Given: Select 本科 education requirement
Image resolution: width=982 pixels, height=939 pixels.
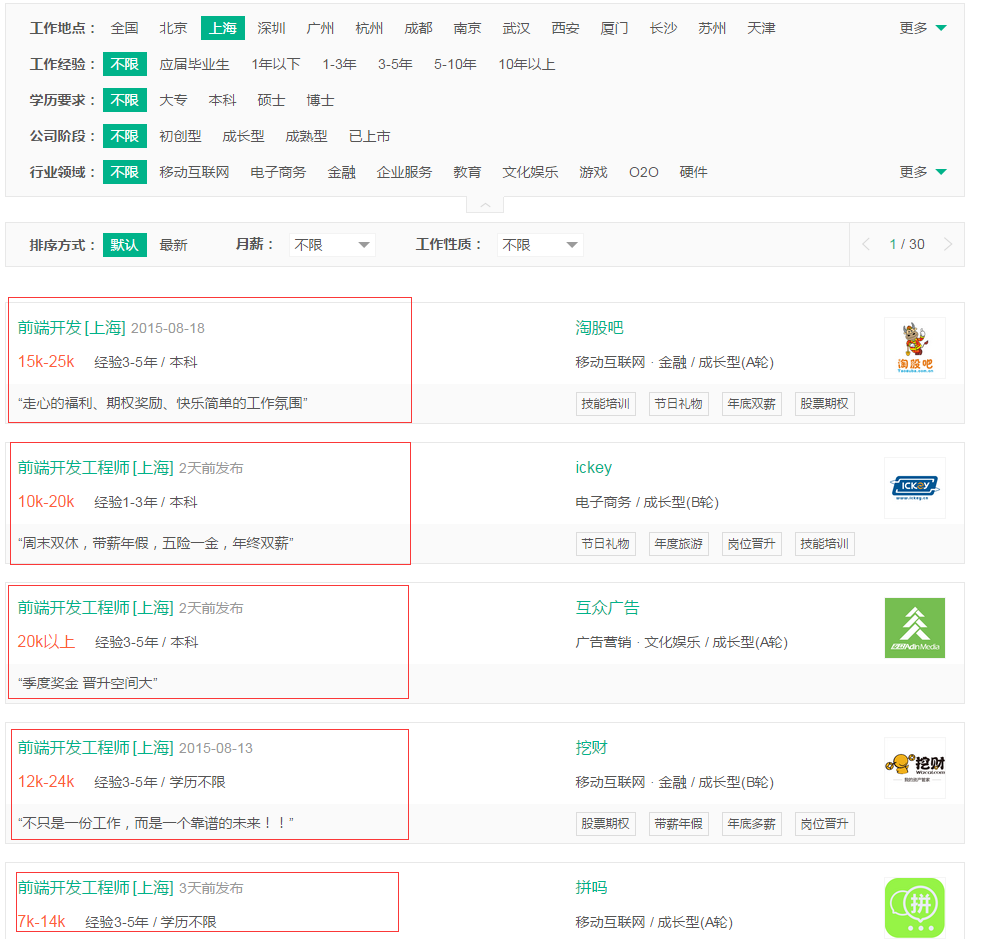Looking at the screenshot, I should coord(222,100).
